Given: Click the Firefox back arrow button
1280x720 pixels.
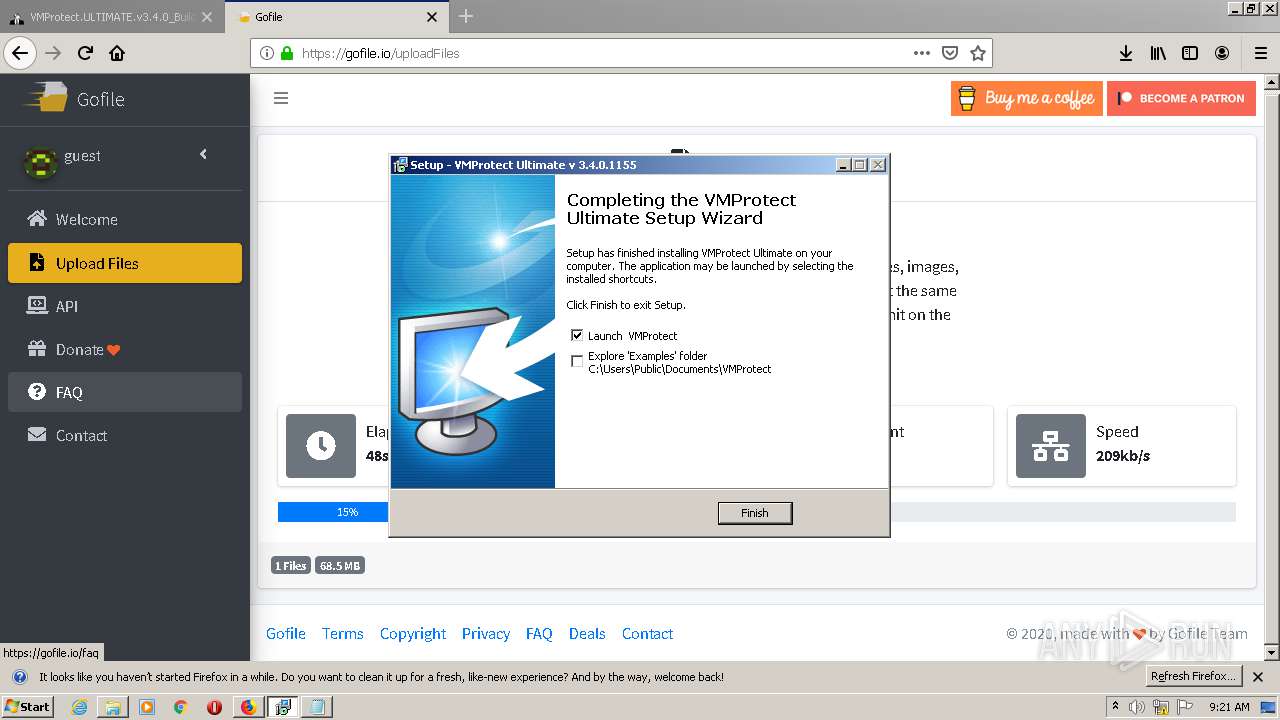Looking at the screenshot, I should 20,53.
